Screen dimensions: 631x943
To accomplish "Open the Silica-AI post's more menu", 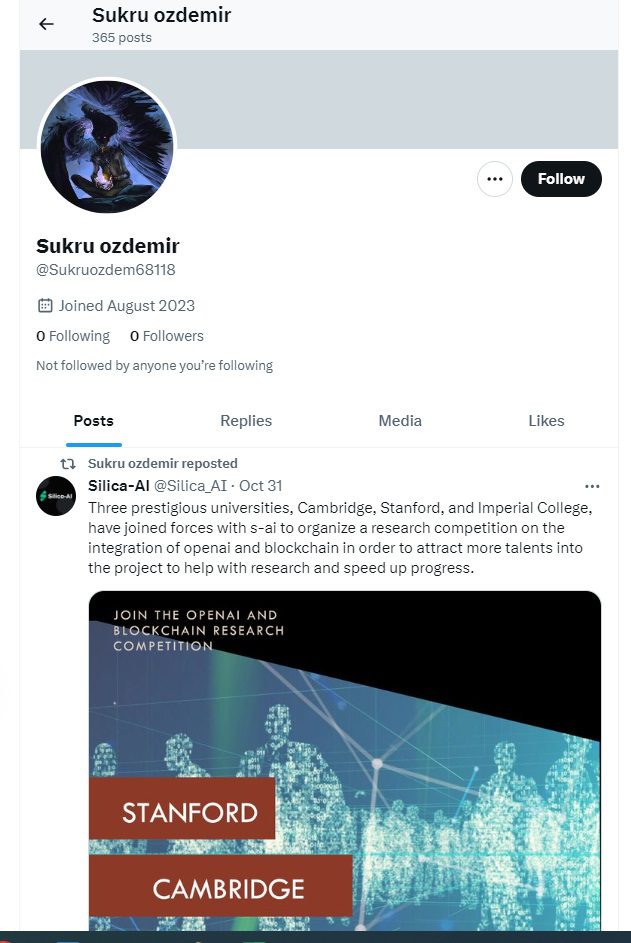I will 592,486.
